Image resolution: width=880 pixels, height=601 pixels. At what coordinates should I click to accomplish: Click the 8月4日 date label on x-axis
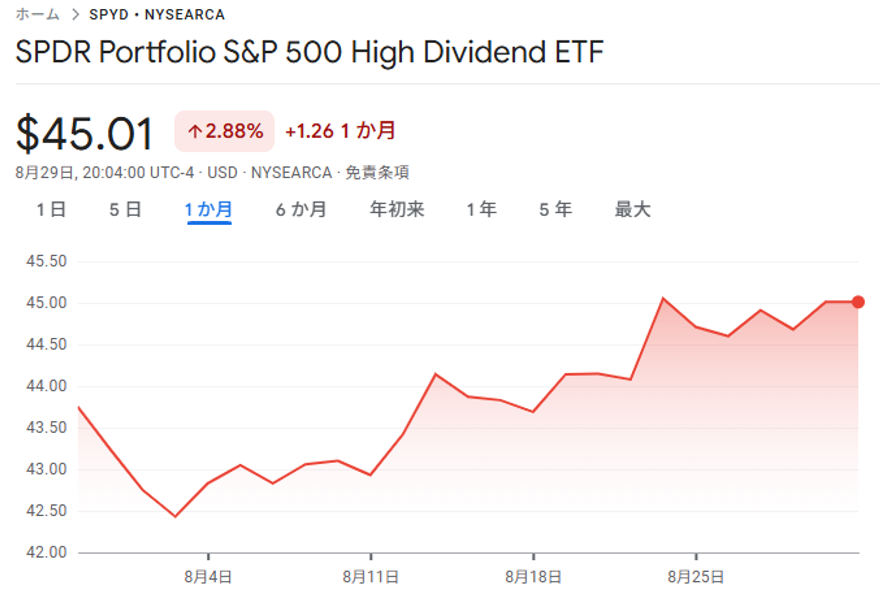click(x=208, y=577)
